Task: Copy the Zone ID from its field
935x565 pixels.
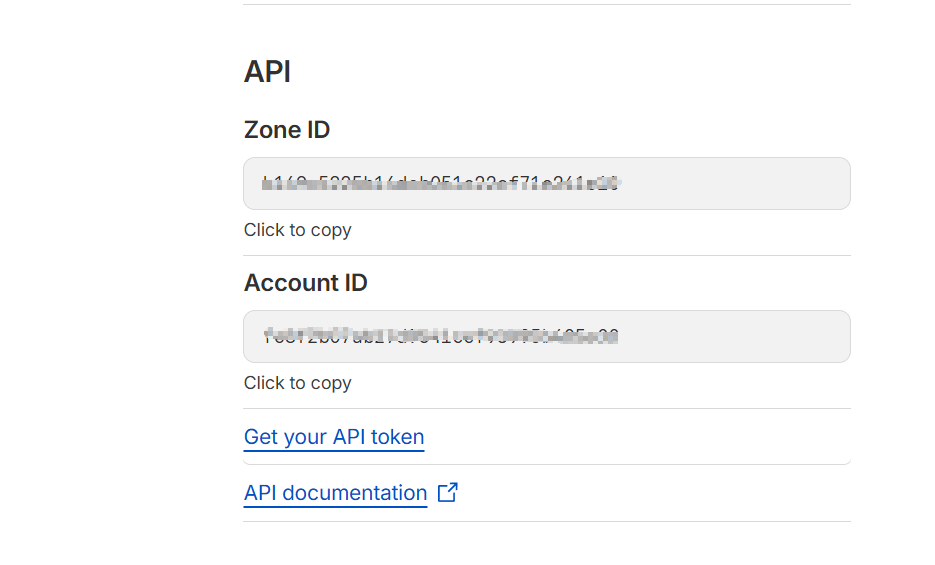Action: 546,183
